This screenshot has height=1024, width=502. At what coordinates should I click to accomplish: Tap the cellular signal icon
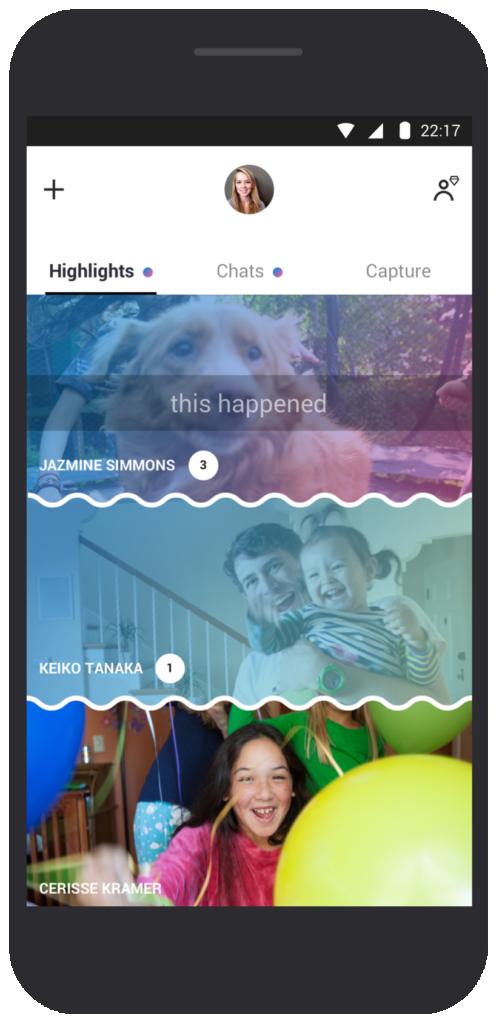375,131
